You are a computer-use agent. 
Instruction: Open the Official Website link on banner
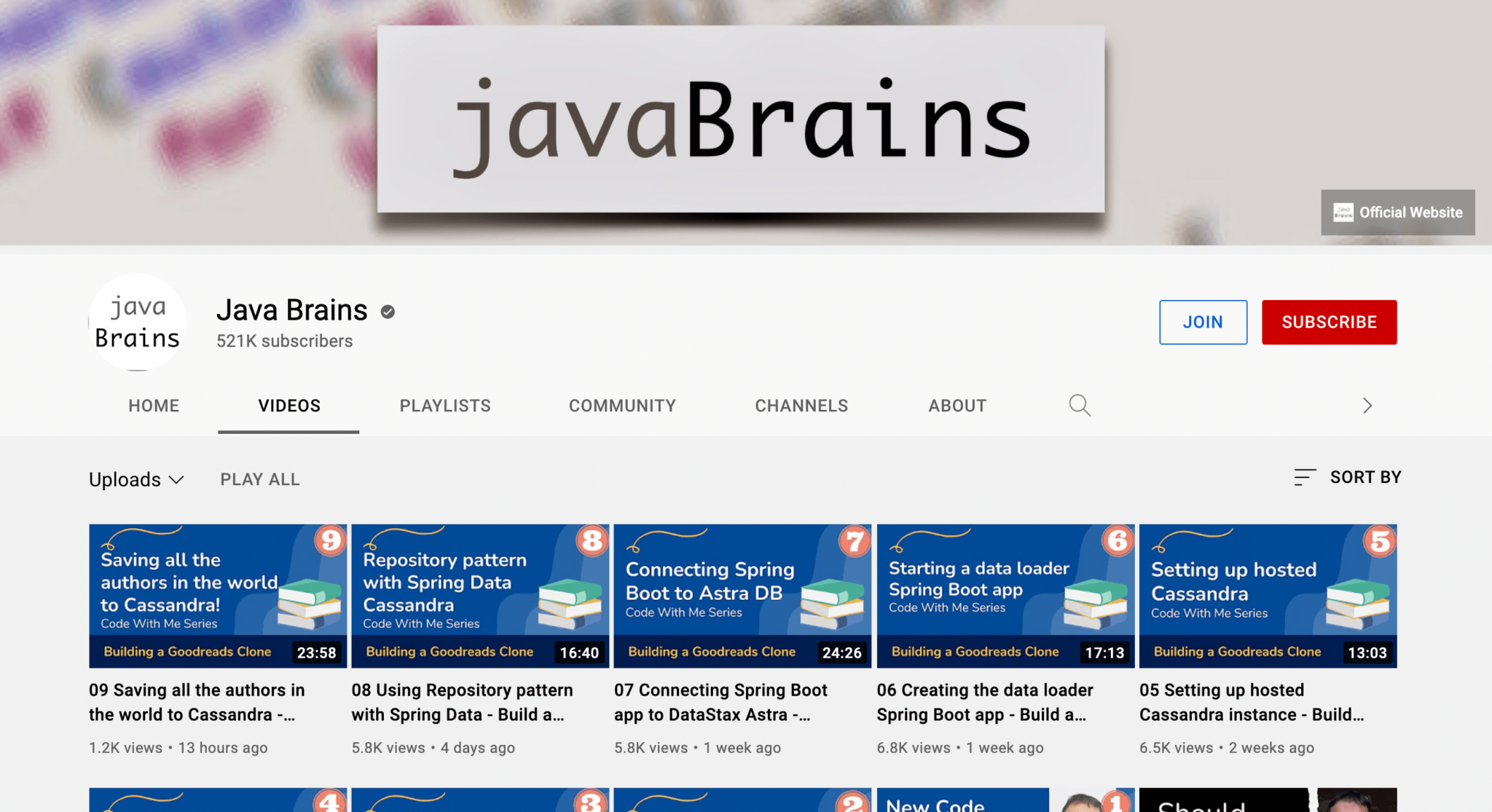[x=1397, y=213]
